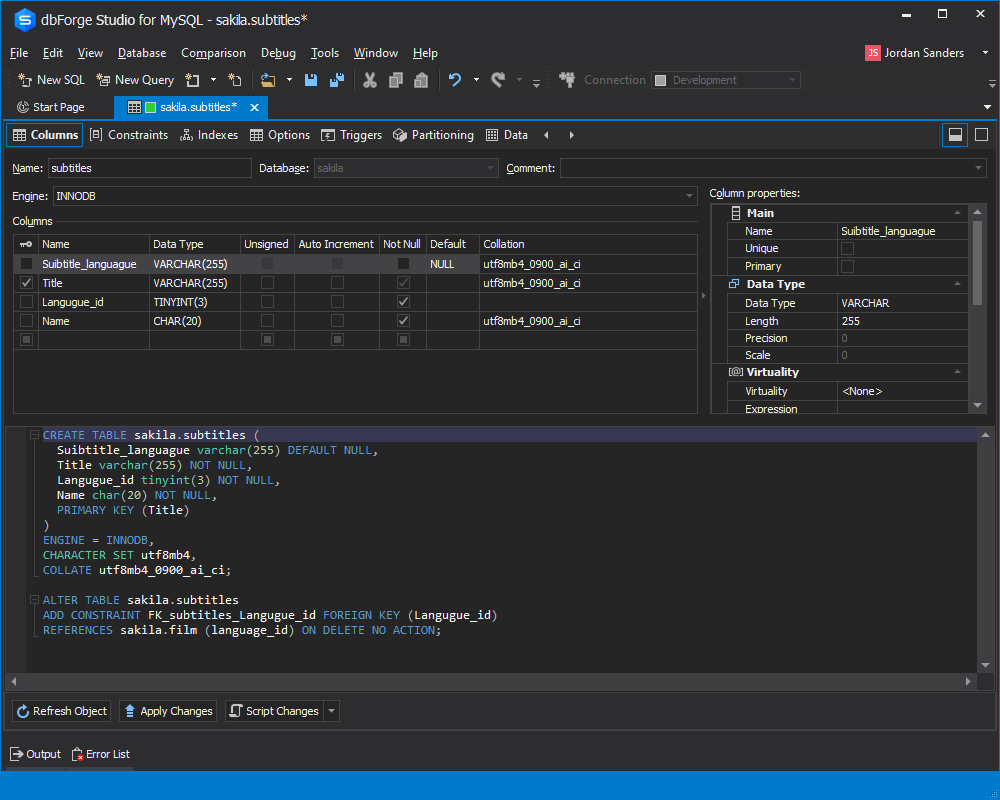The image size is (1000, 800).
Task: Click the Script Changes button
Action: point(275,711)
